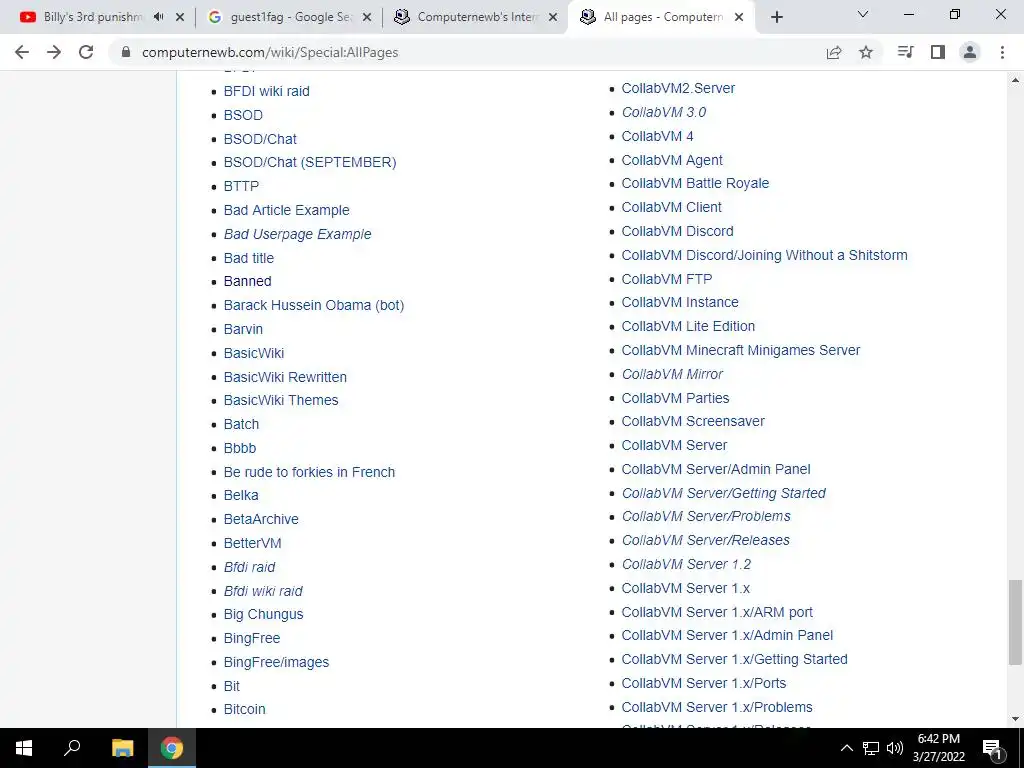This screenshot has height=768, width=1024.
Task: View site security lock info
Action: click(126, 52)
